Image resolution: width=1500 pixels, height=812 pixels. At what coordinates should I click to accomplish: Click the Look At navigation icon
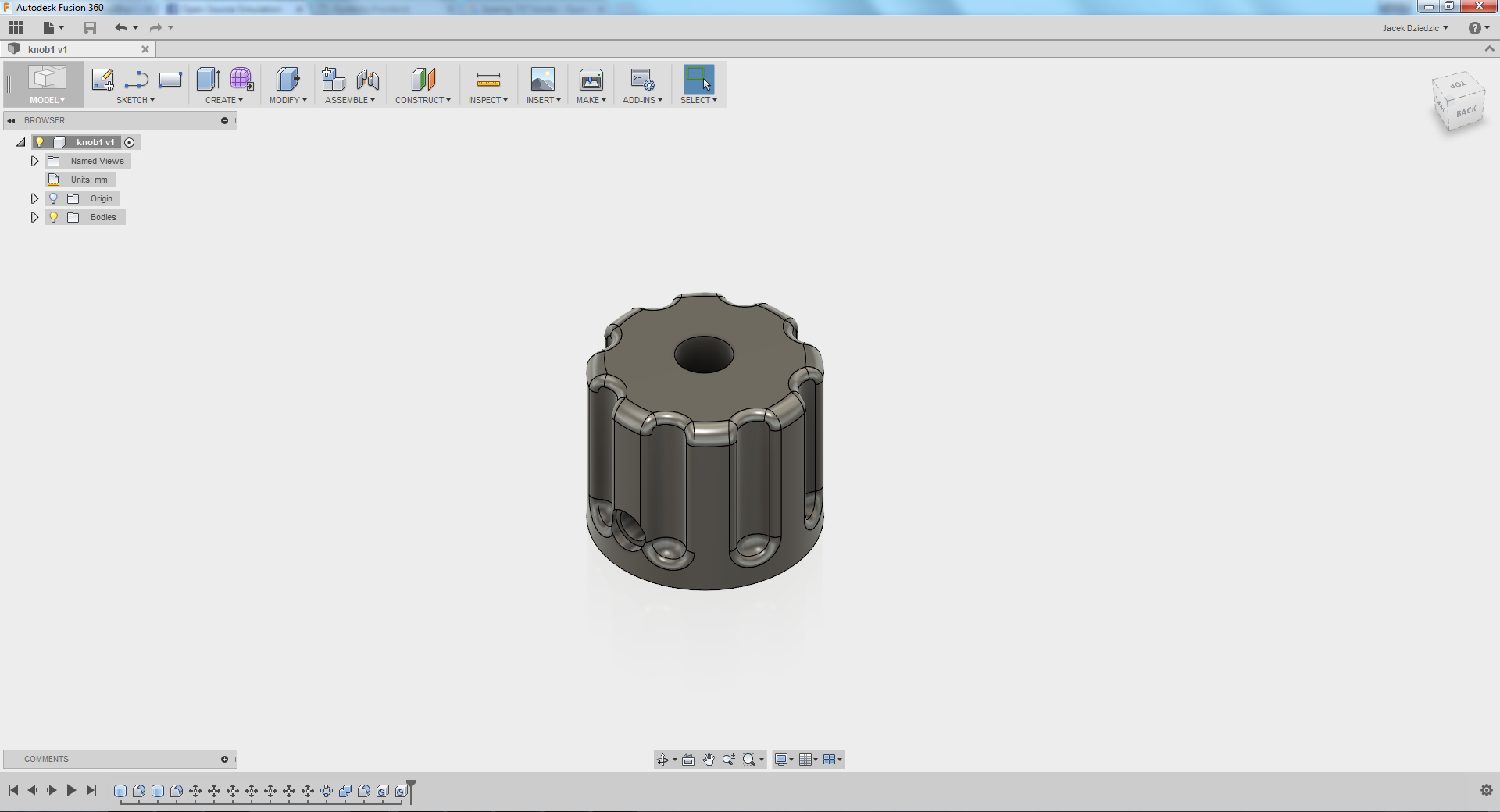click(688, 760)
